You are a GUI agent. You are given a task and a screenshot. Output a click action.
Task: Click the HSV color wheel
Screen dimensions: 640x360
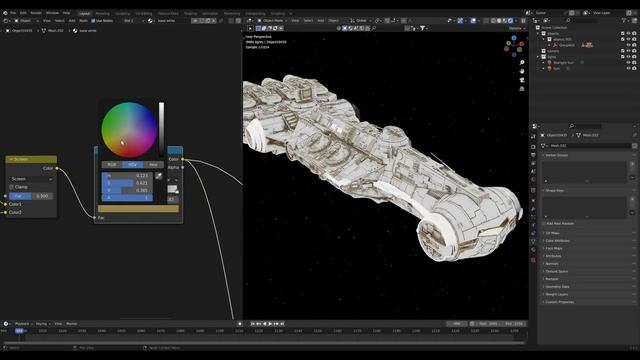click(x=129, y=130)
